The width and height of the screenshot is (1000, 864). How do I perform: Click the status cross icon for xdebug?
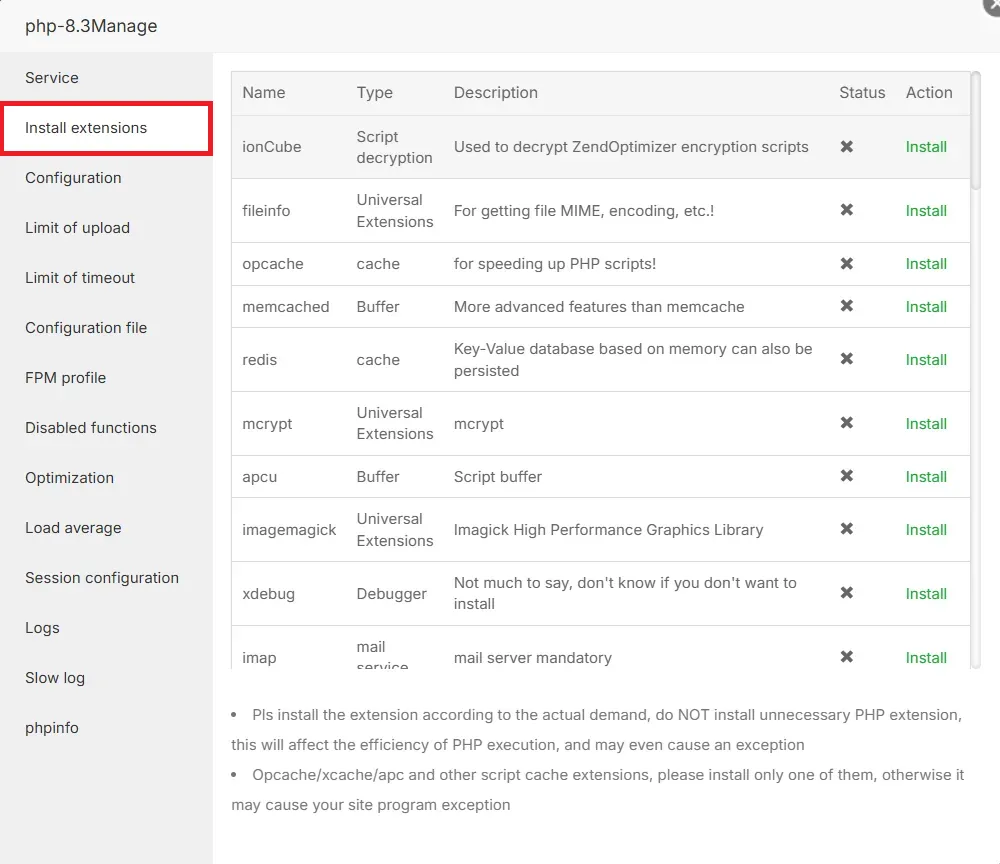[846, 594]
